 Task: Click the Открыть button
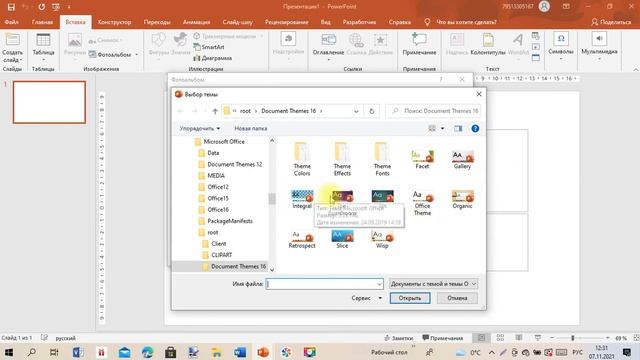[410, 298]
